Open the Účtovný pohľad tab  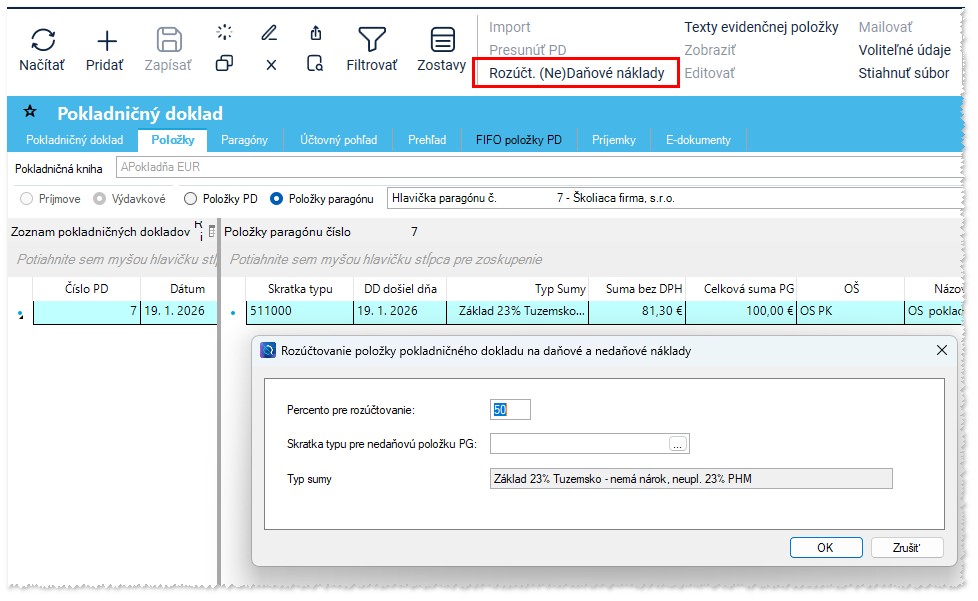point(338,140)
